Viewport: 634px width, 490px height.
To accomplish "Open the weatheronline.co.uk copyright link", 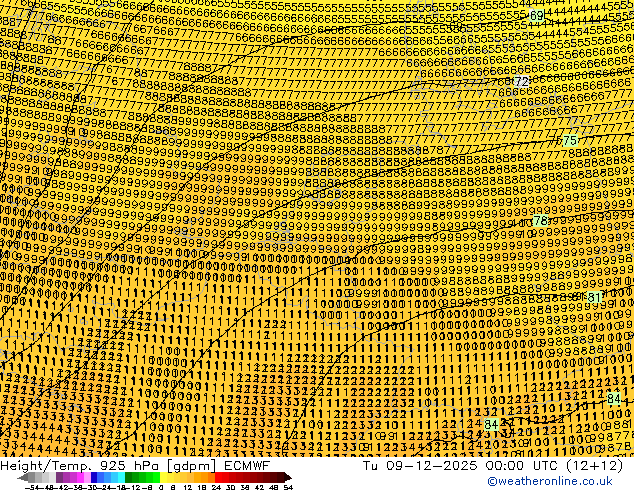I will [549, 481].
